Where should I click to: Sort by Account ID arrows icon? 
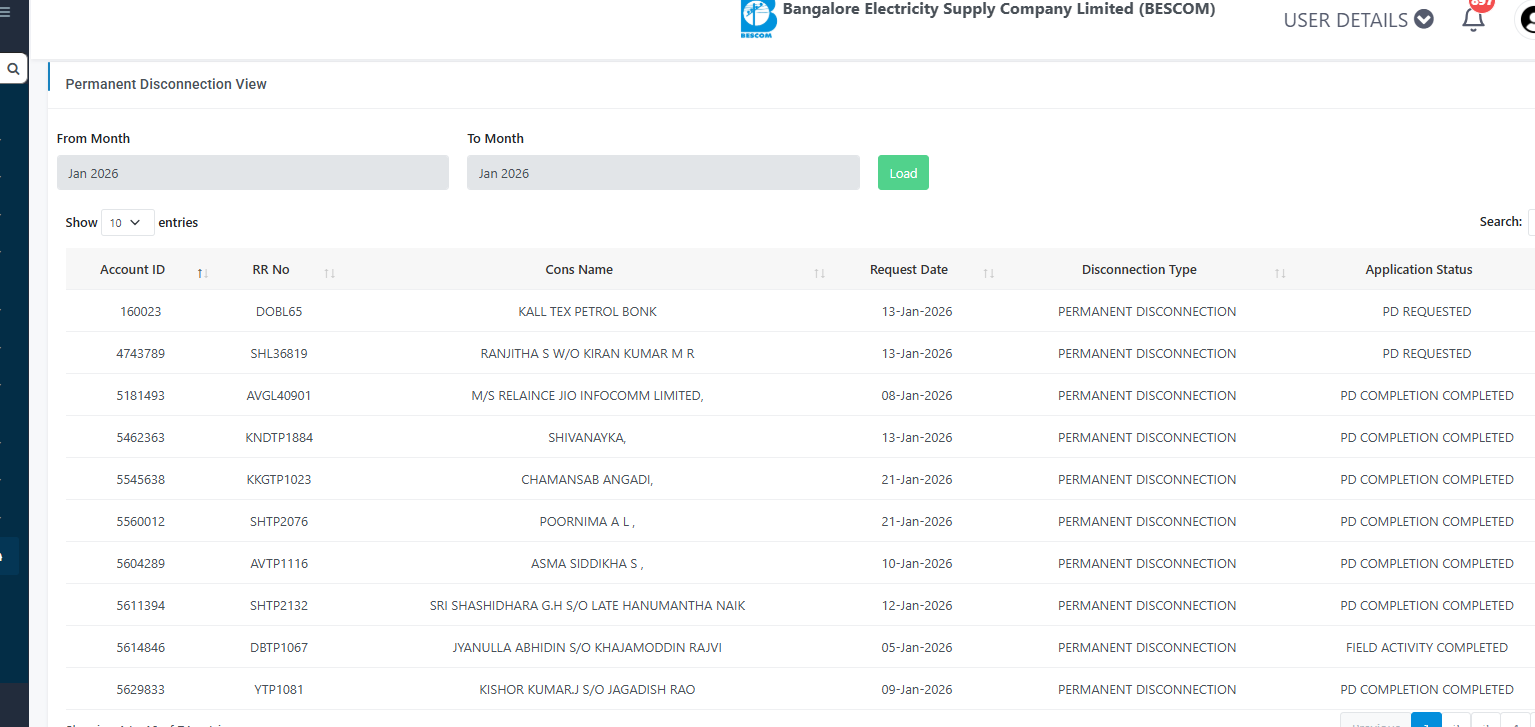click(x=202, y=271)
